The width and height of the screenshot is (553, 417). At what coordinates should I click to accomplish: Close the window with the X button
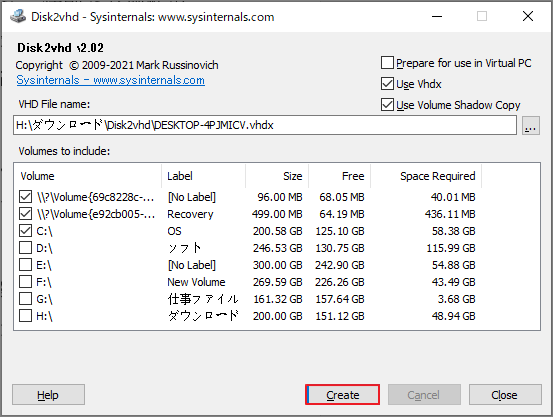528,16
